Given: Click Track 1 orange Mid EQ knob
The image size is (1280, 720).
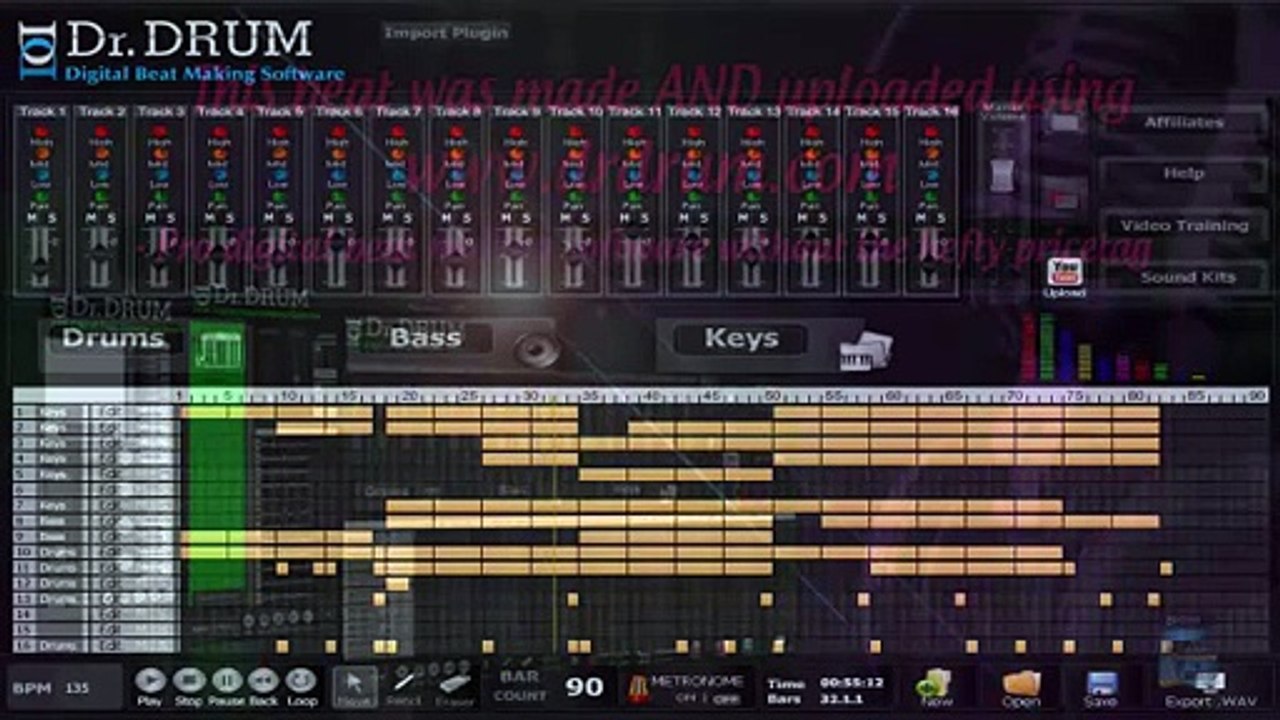Looking at the screenshot, I should tap(42, 152).
